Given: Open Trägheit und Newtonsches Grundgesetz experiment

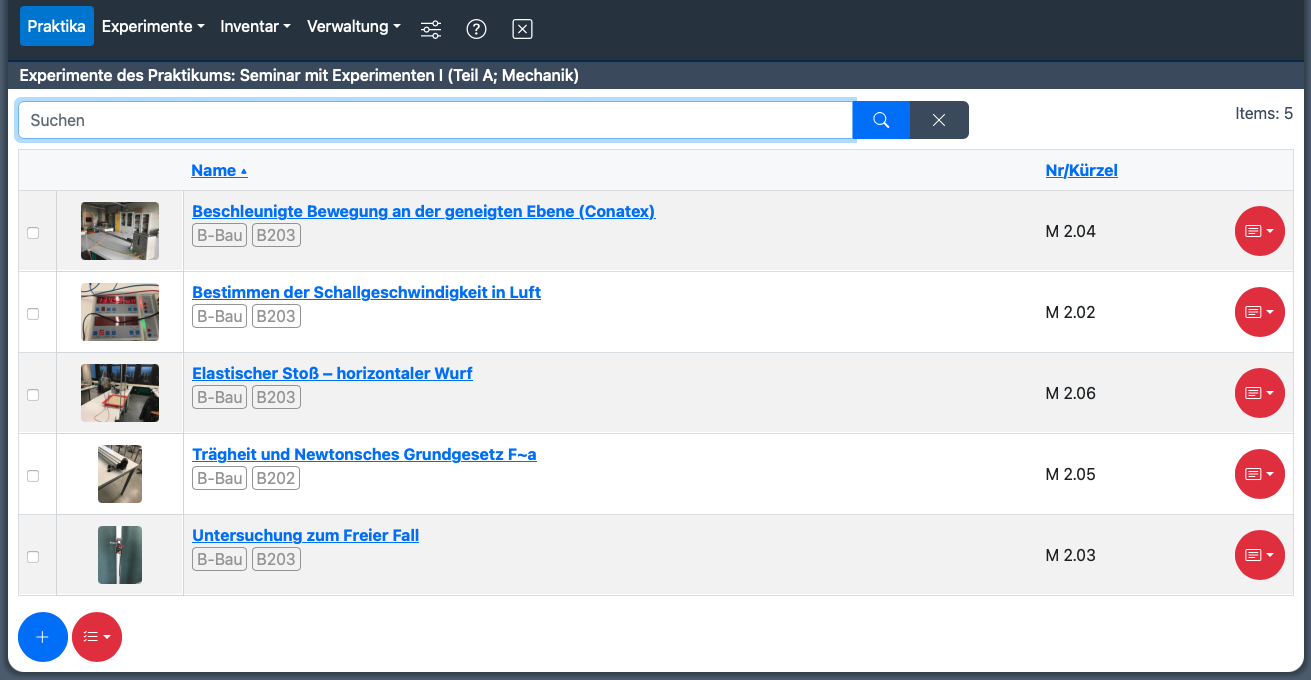Looking at the screenshot, I should coord(364,454).
